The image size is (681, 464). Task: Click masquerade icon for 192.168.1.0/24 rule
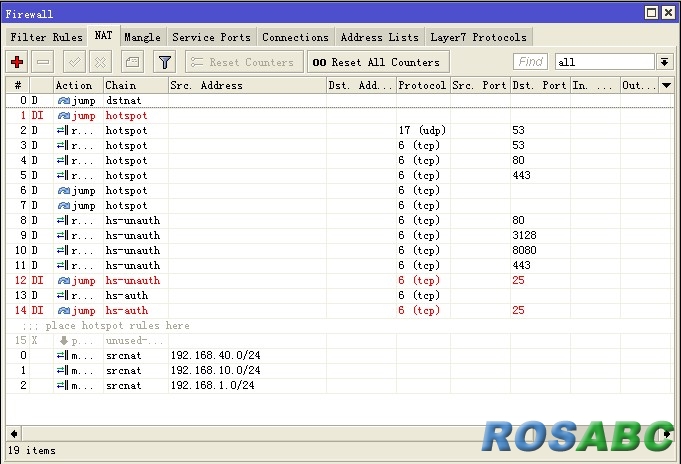pos(63,386)
